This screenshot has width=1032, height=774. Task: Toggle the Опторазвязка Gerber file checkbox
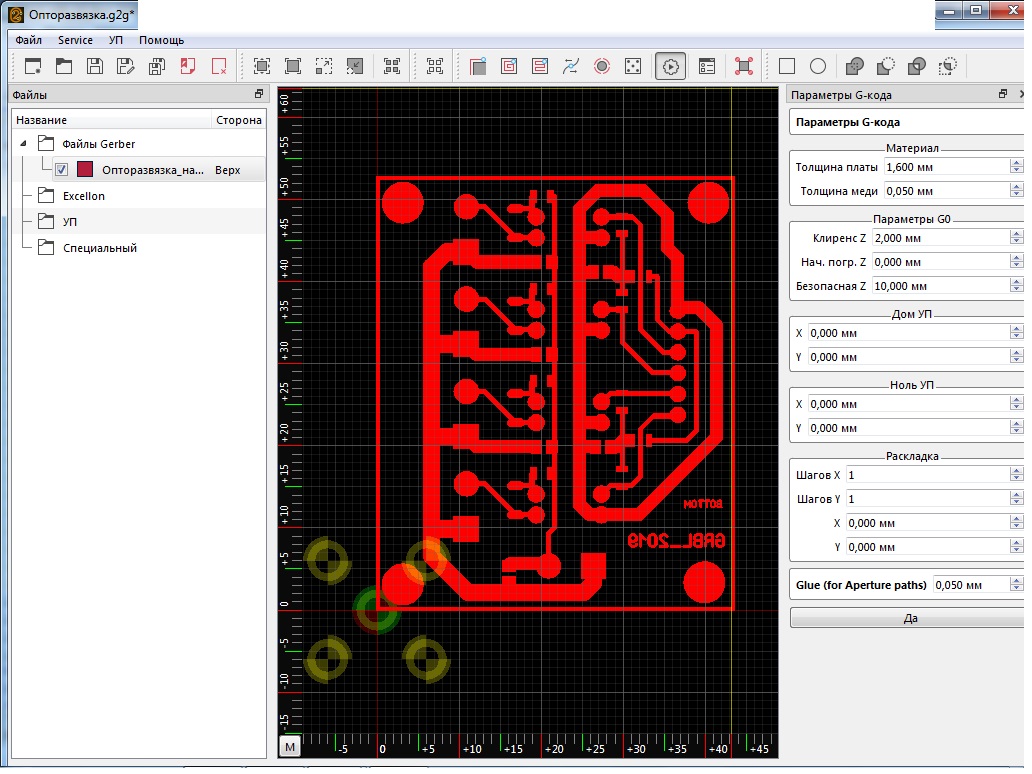62,170
